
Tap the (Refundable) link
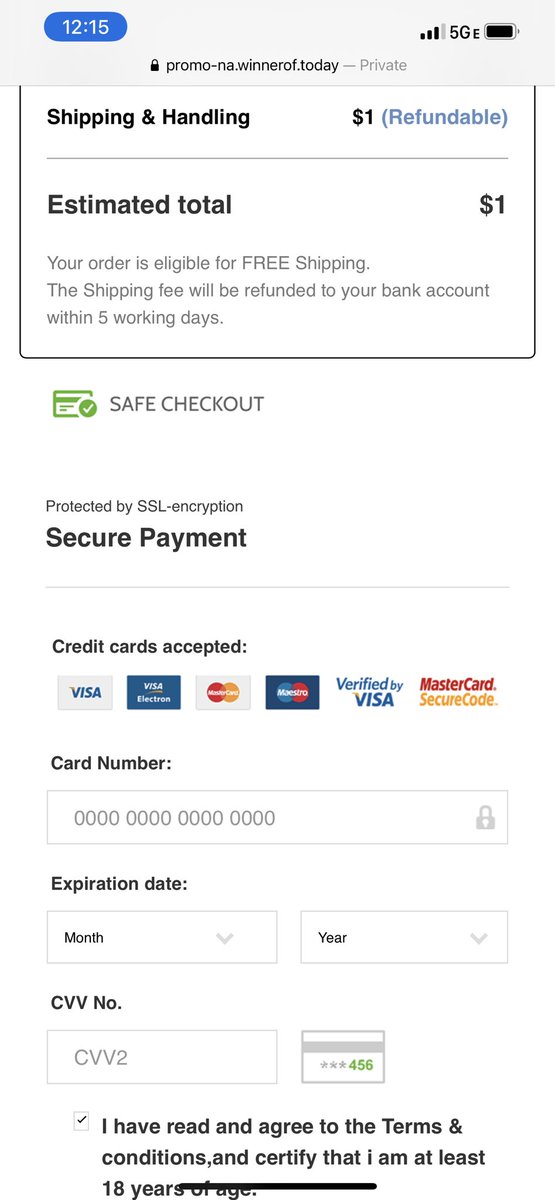[x=445, y=117]
